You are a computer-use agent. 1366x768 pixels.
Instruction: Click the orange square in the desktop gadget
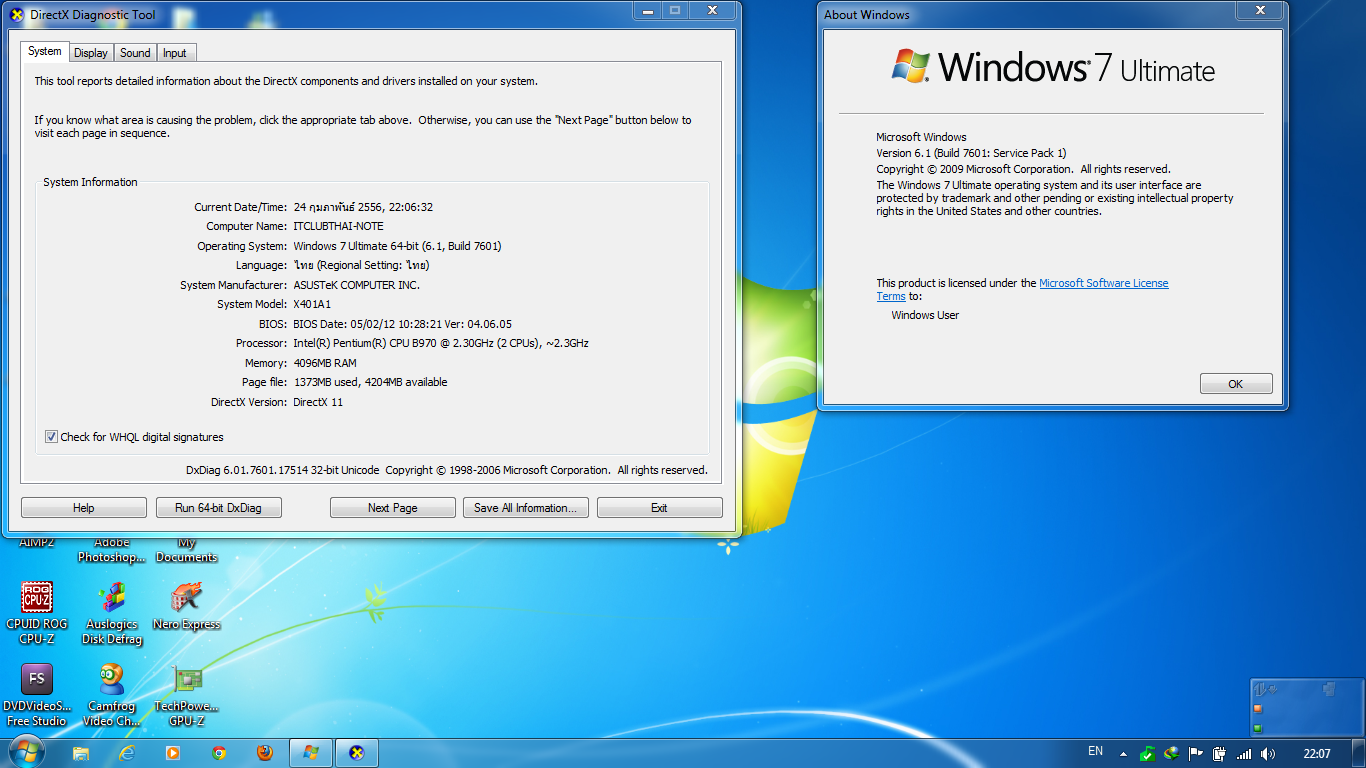click(x=1258, y=709)
